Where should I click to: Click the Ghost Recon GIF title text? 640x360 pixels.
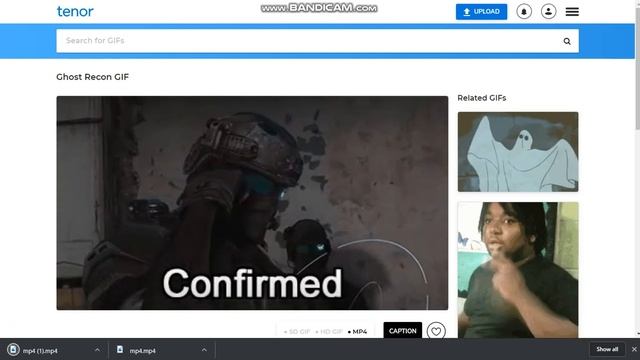(x=93, y=77)
